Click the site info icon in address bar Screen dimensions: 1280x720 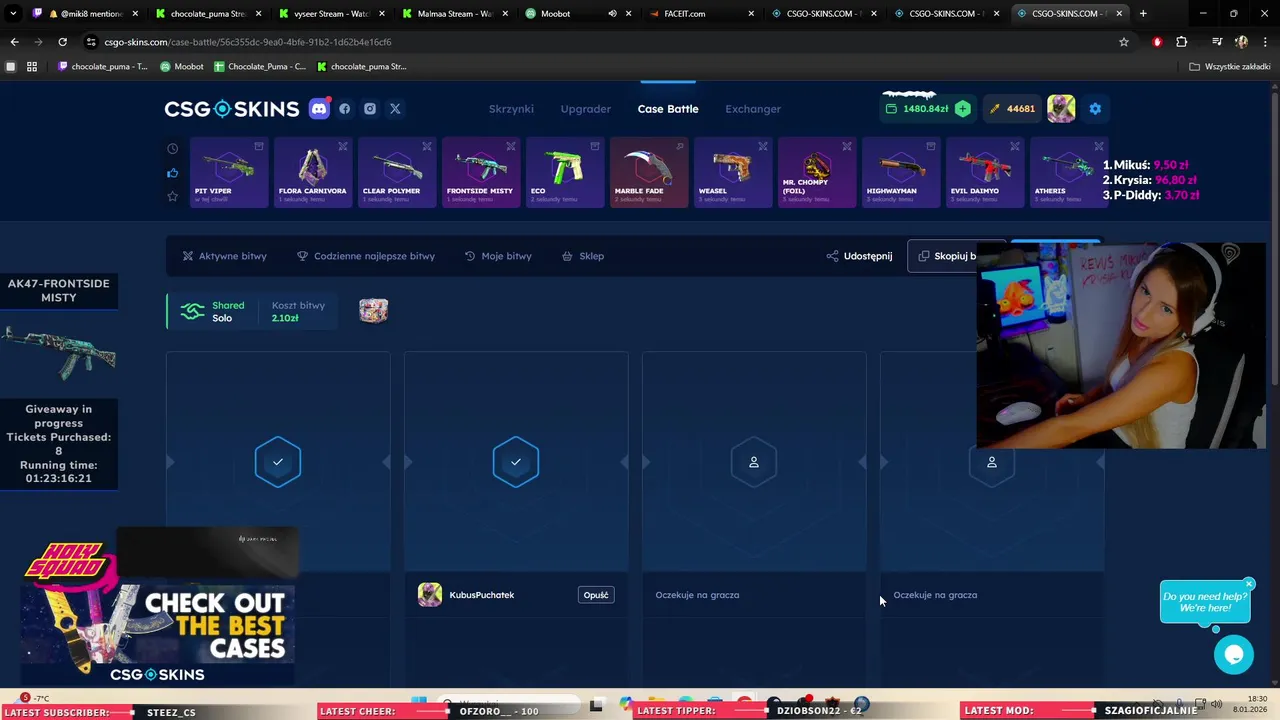91,42
